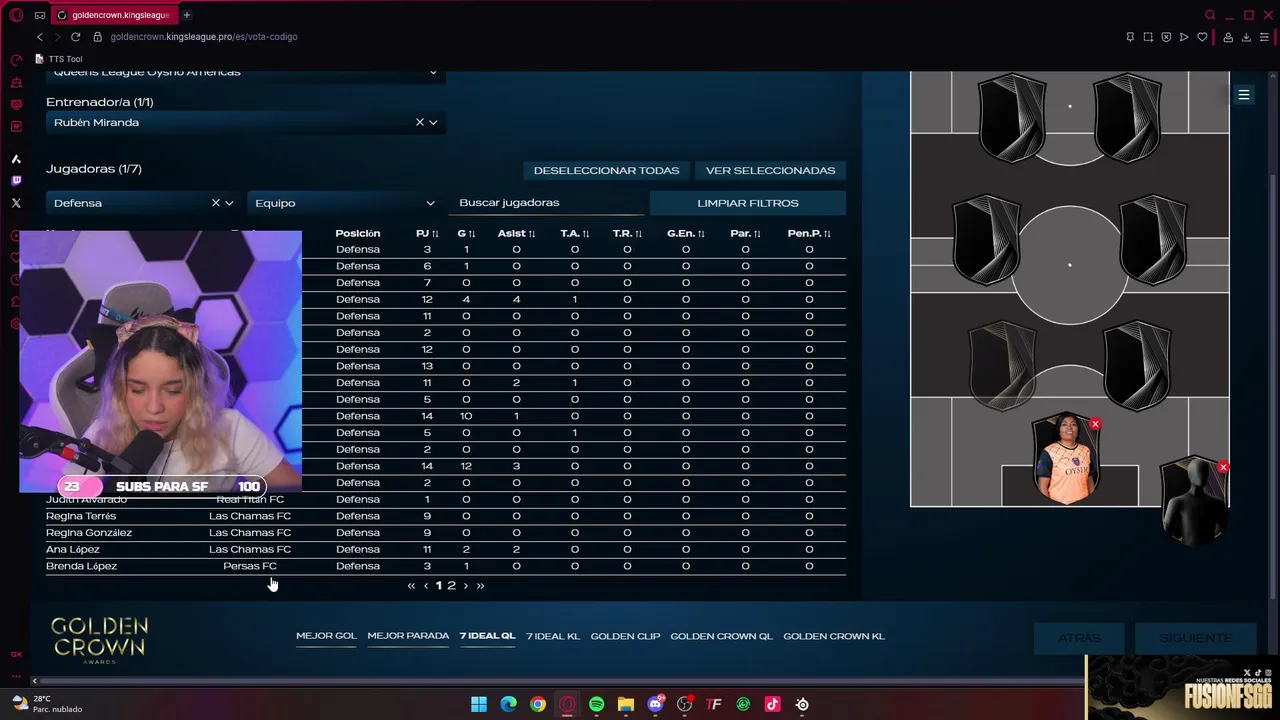The width and height of the screenshot is (1280, 720).
Task: Reload the current page
Action: click(75, 37)
